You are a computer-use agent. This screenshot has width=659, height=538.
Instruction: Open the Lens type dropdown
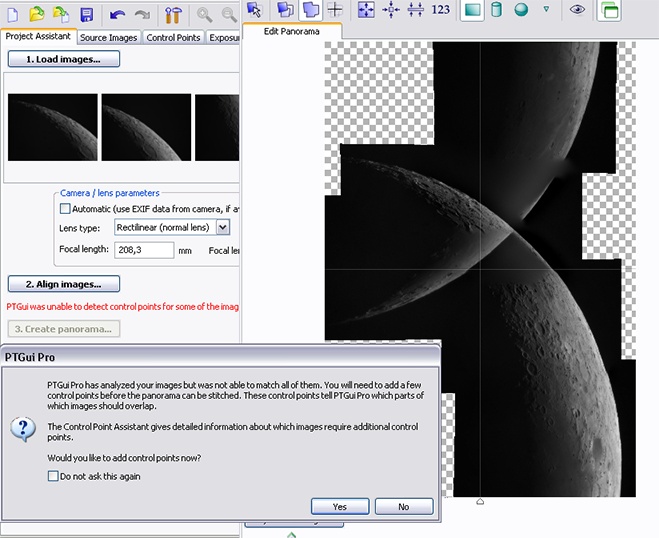(223, 228)
